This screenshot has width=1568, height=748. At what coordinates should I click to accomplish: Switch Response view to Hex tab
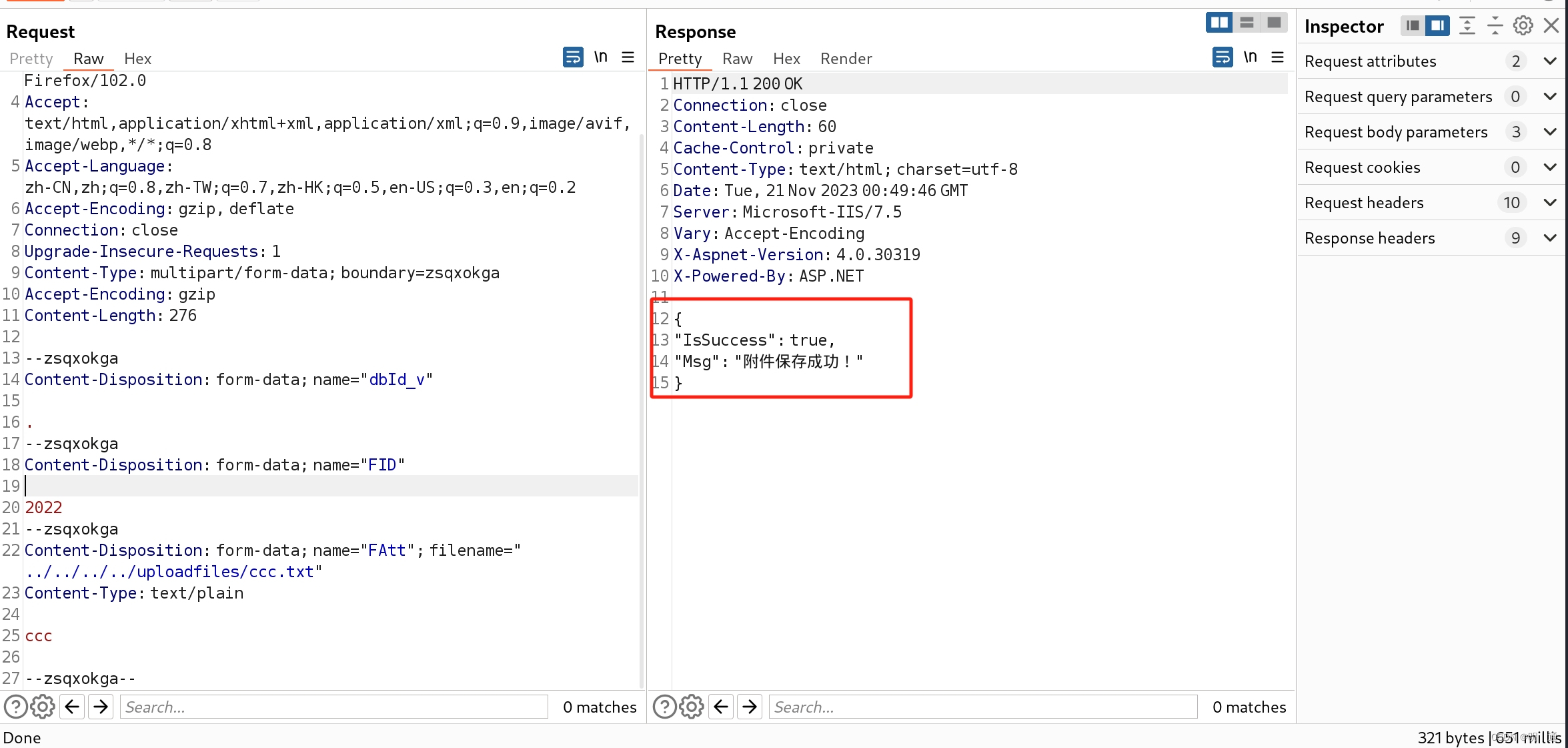[787, 59]
